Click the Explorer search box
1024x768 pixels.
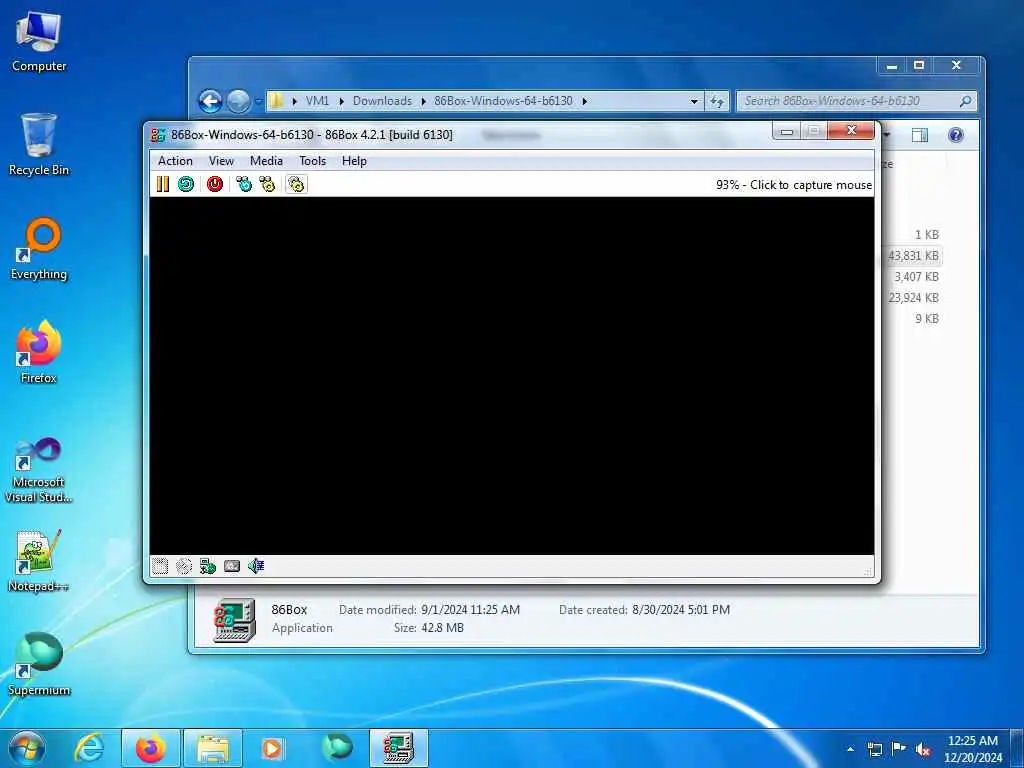coord(856,101)
